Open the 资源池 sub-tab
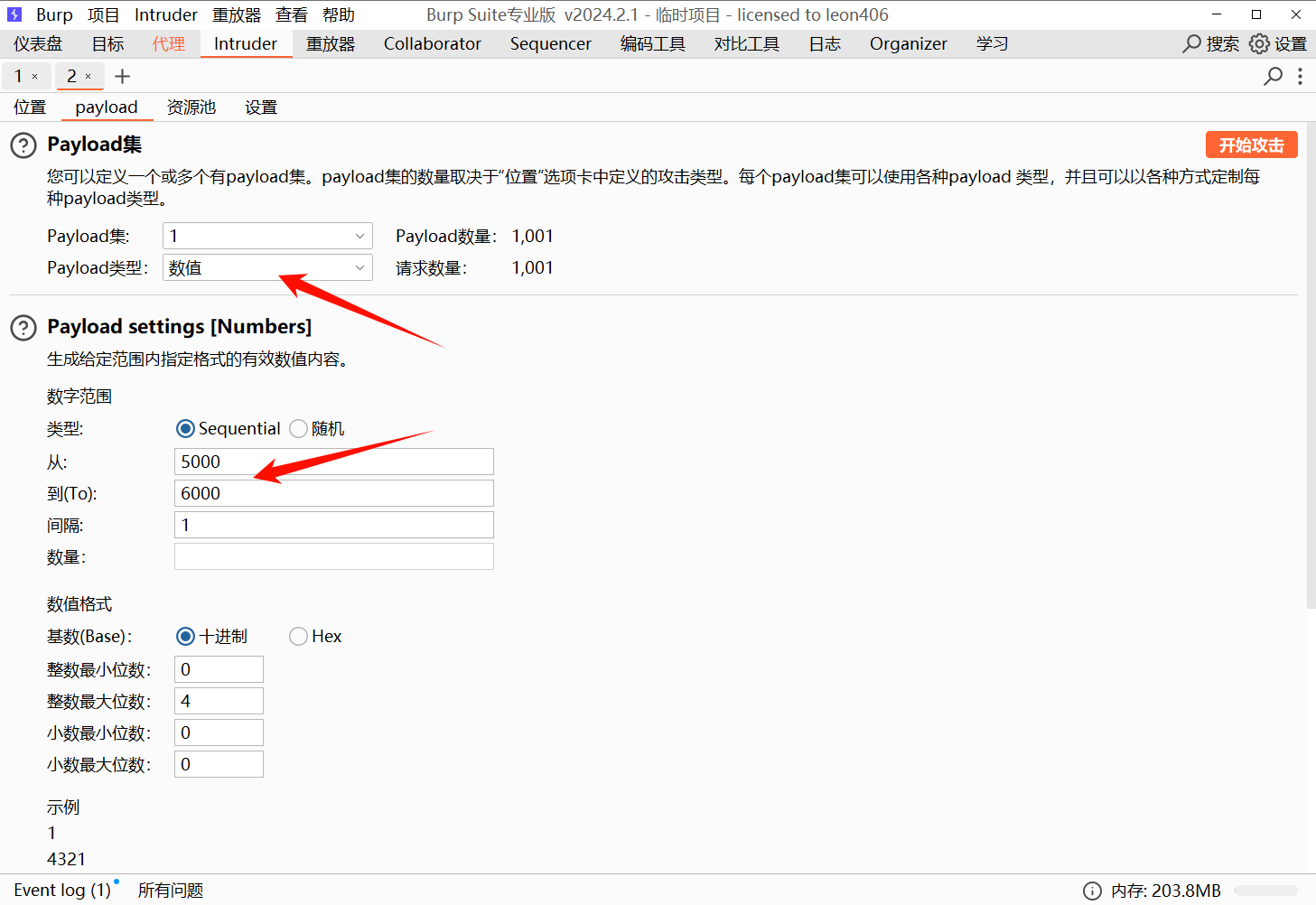 [x=191, y=107]
